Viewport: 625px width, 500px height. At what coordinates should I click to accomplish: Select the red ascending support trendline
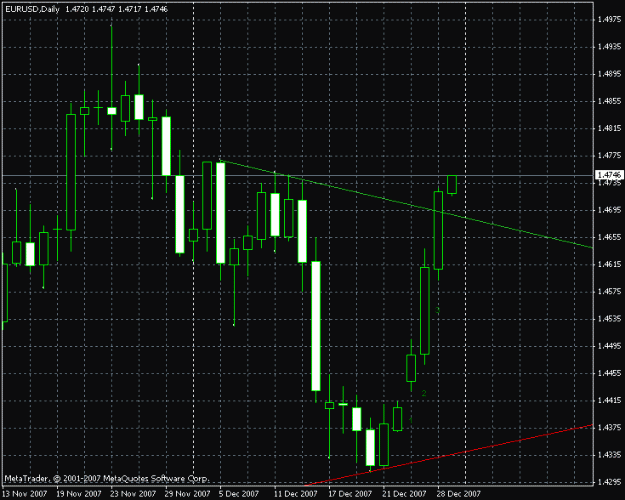click(448, 455)
